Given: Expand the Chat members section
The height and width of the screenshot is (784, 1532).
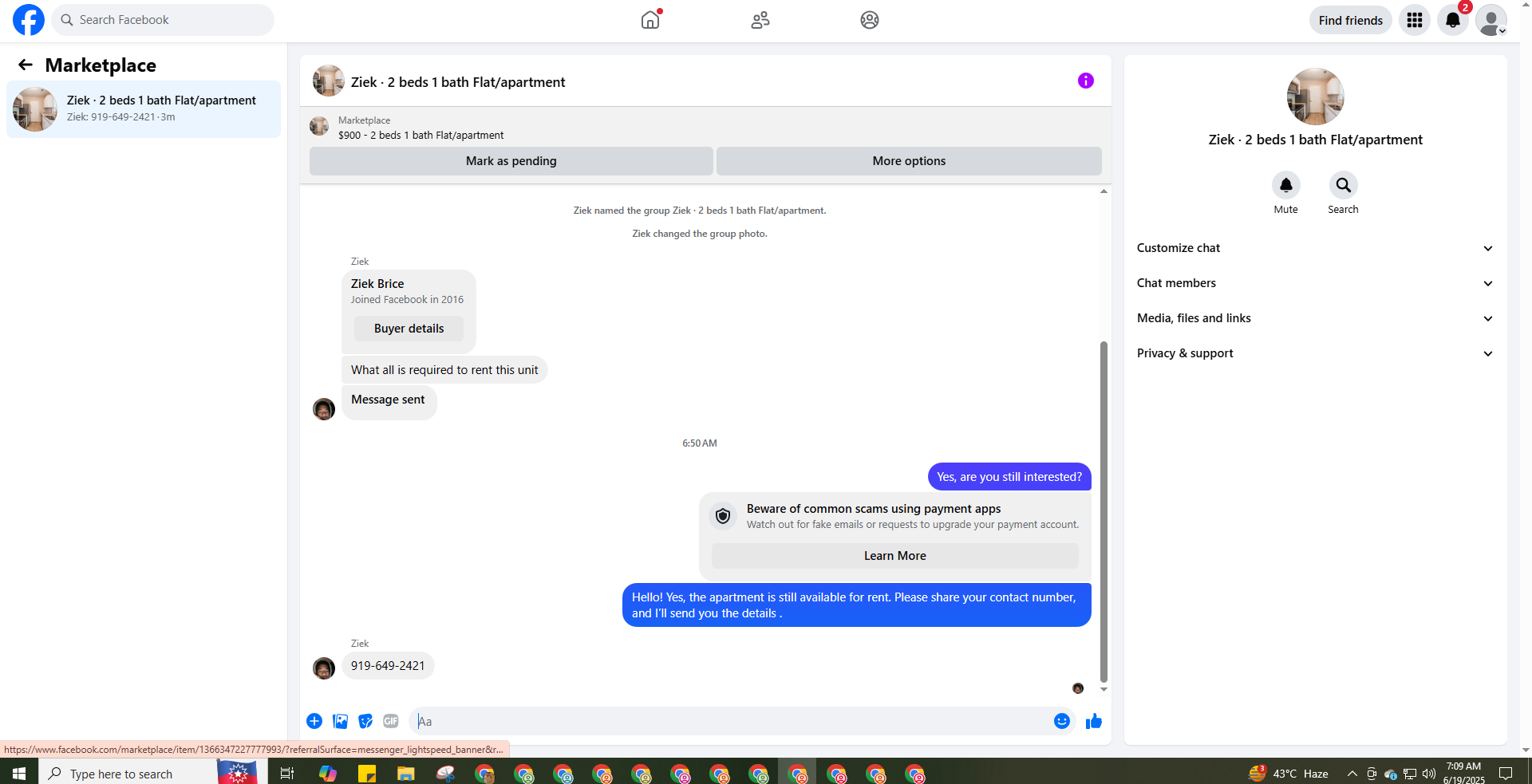Looking at the screenshot, I should pos(1316,283).
